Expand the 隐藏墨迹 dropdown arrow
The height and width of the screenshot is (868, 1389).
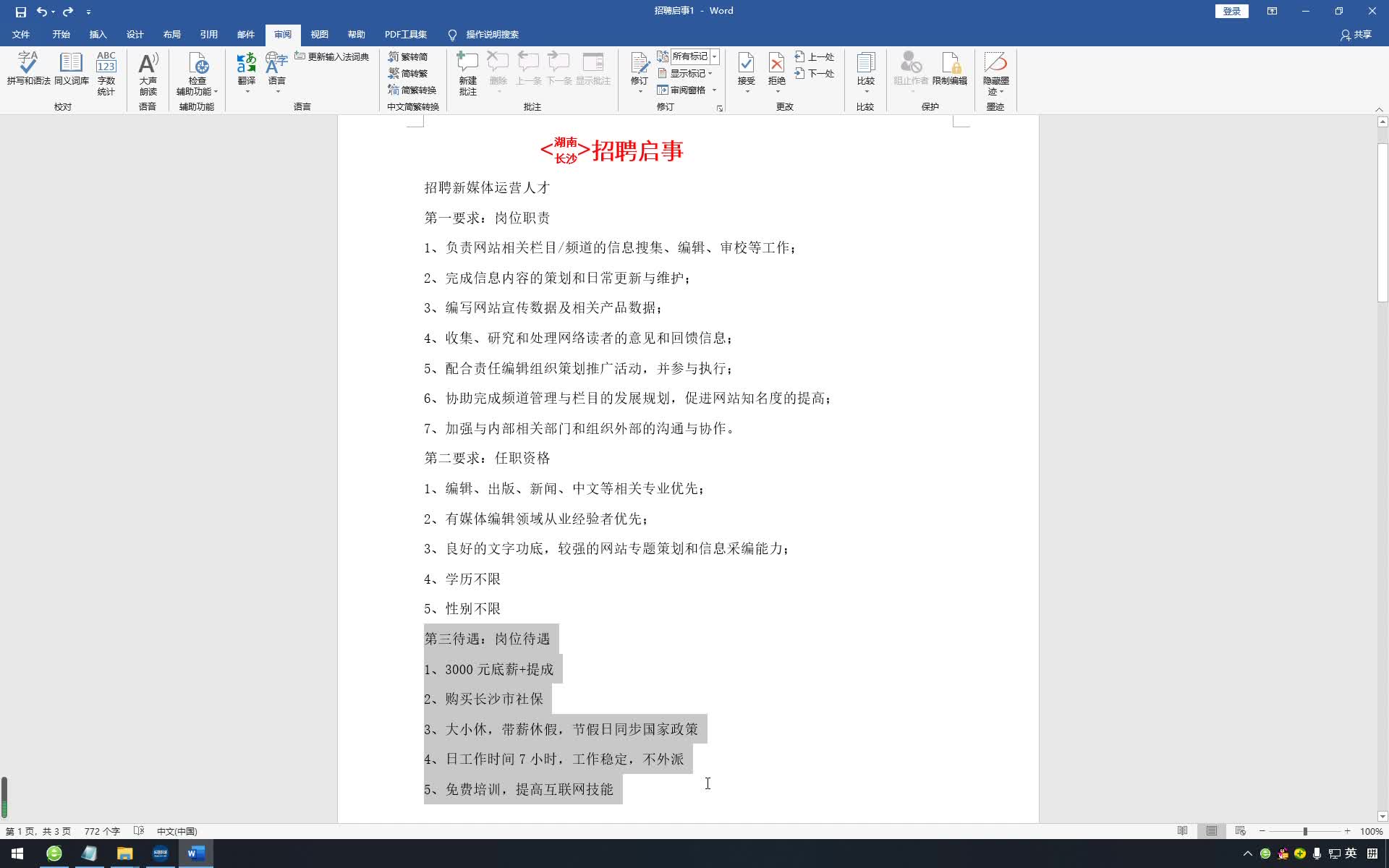tap(1001, 92)
